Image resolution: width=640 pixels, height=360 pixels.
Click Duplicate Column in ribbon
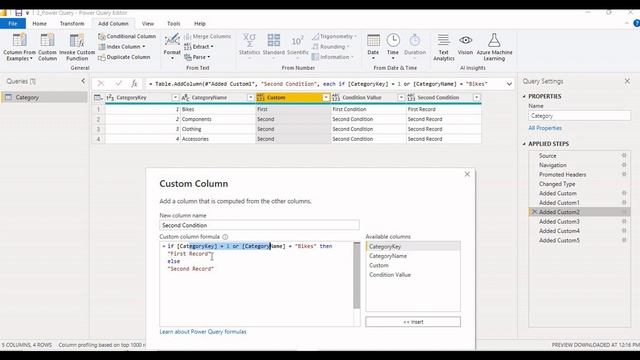[124, 57]
